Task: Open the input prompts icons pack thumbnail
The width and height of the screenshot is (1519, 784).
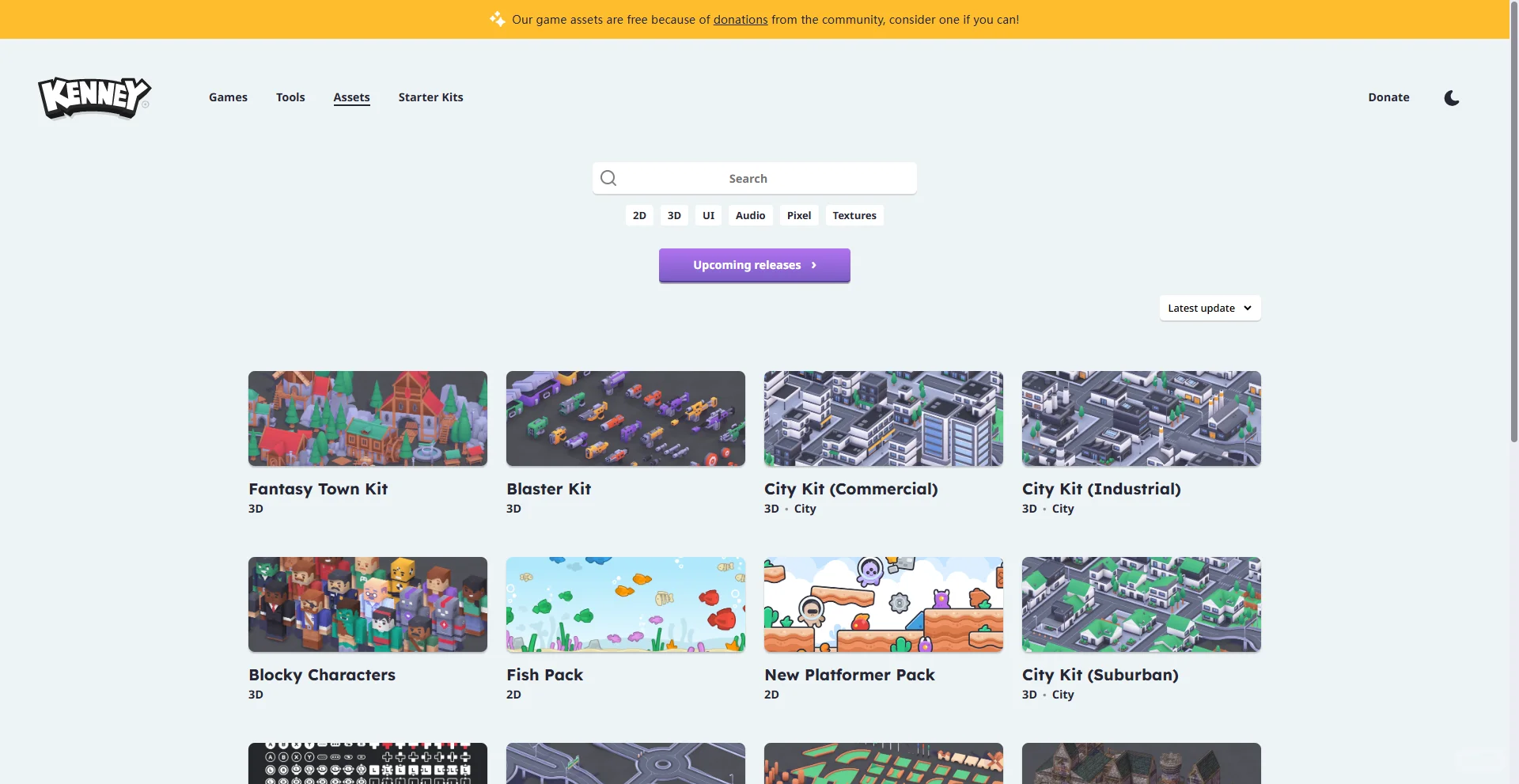Action: [368, 763]
